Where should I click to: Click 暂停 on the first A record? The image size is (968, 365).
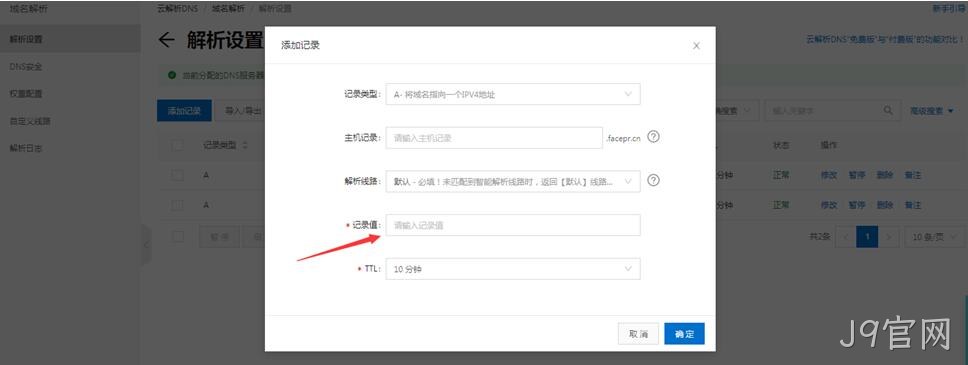[x=856, y=175]
